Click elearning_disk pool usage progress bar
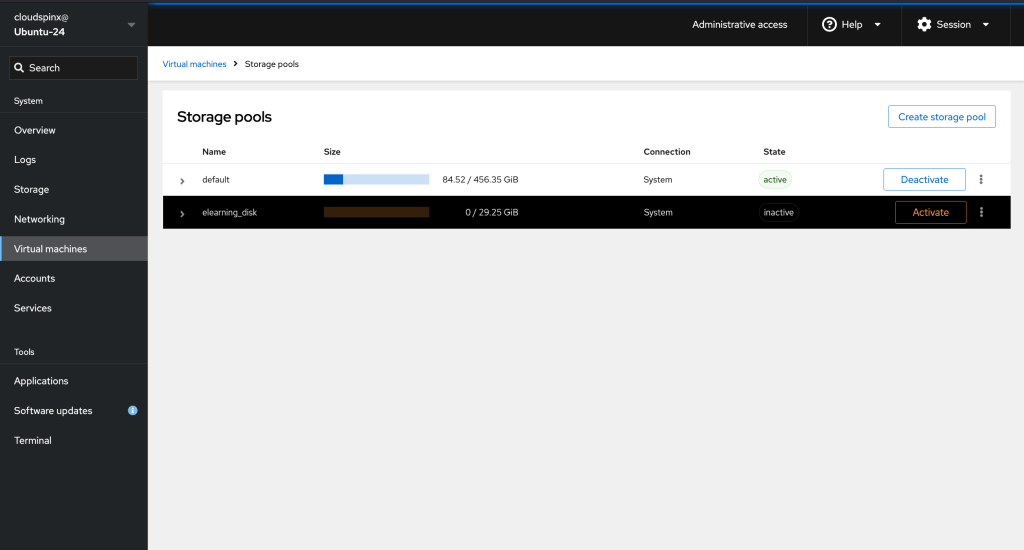Viewport: 1024px width, 550px height. [376, 212]
